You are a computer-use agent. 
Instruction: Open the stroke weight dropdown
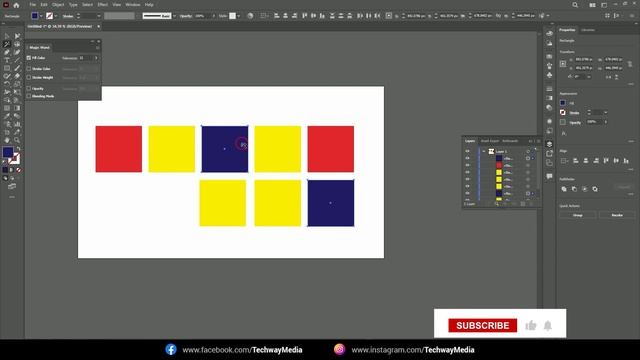point(98,16)
